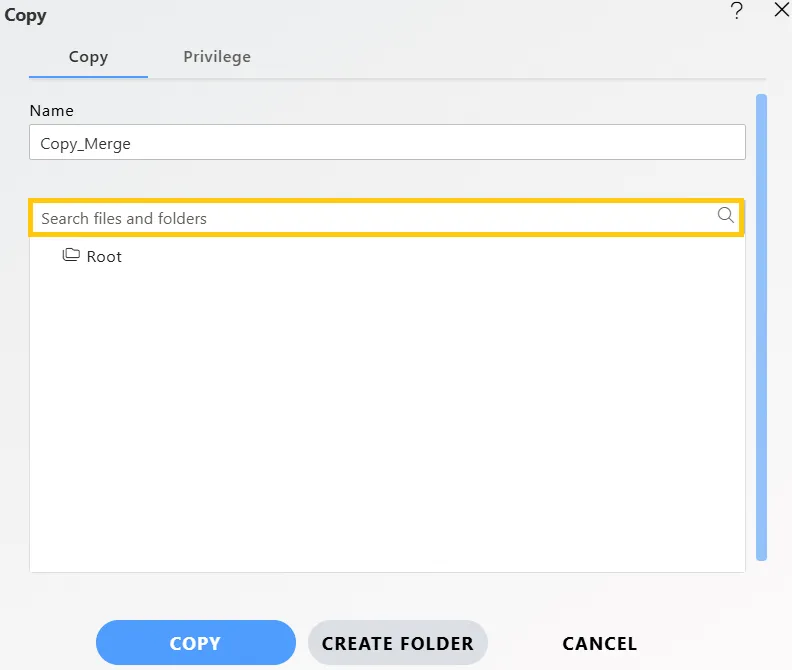Image resolution: width=792 pixels, height=670 pixels.
Task: Select the Root folder icon
Action: click(x=71, y=255)
